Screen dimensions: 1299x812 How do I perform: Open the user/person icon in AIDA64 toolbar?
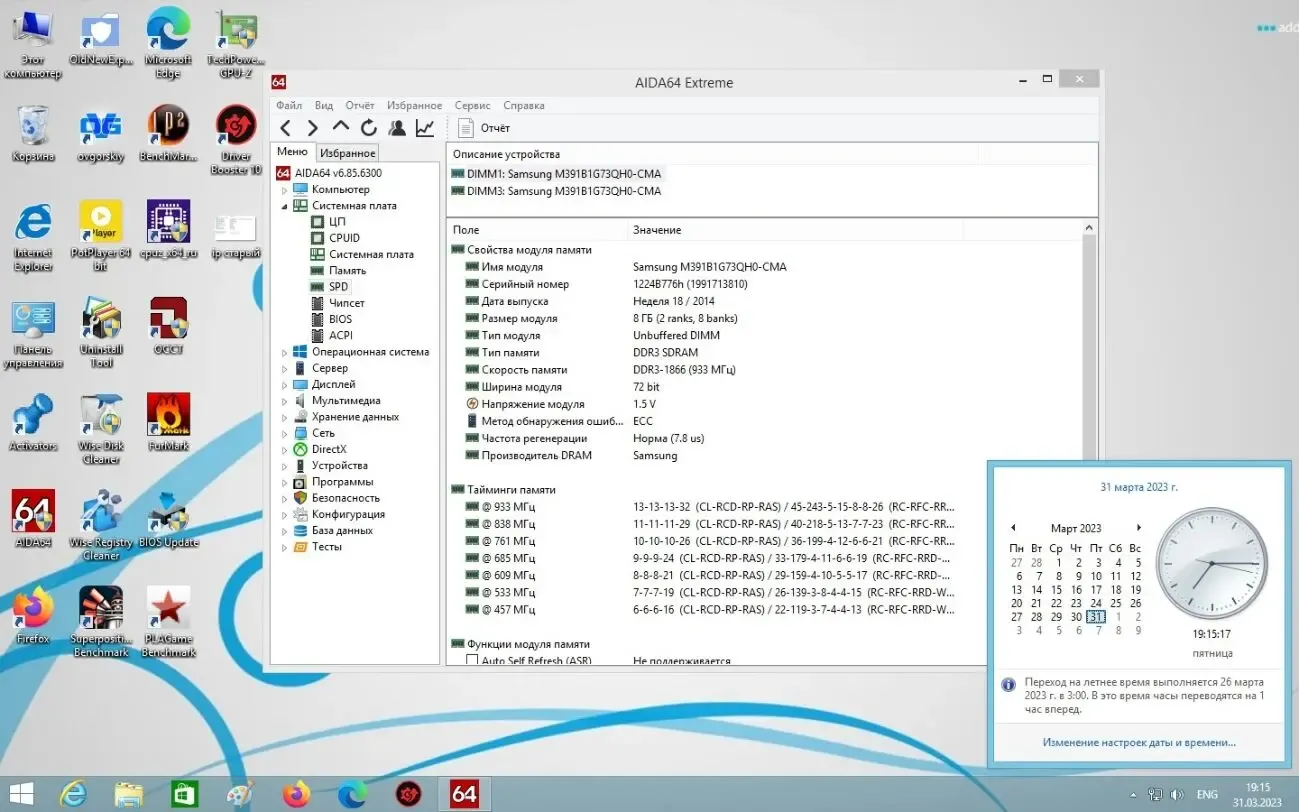click(396, 127)
